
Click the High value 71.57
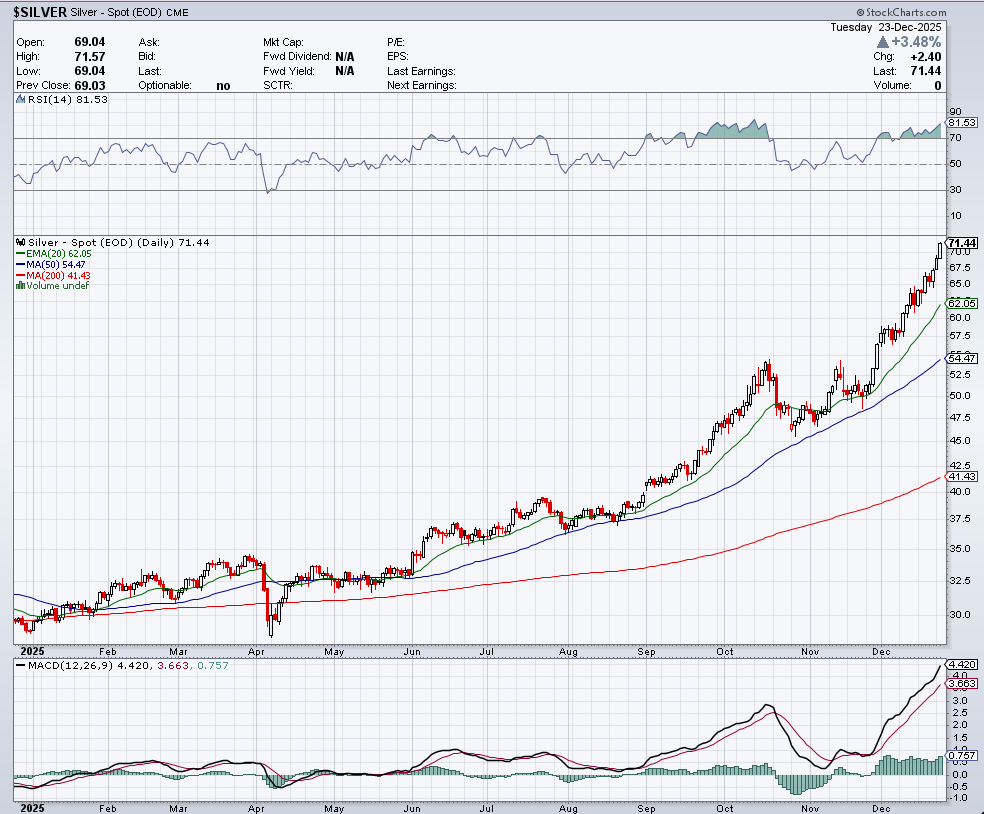(90, 56)
